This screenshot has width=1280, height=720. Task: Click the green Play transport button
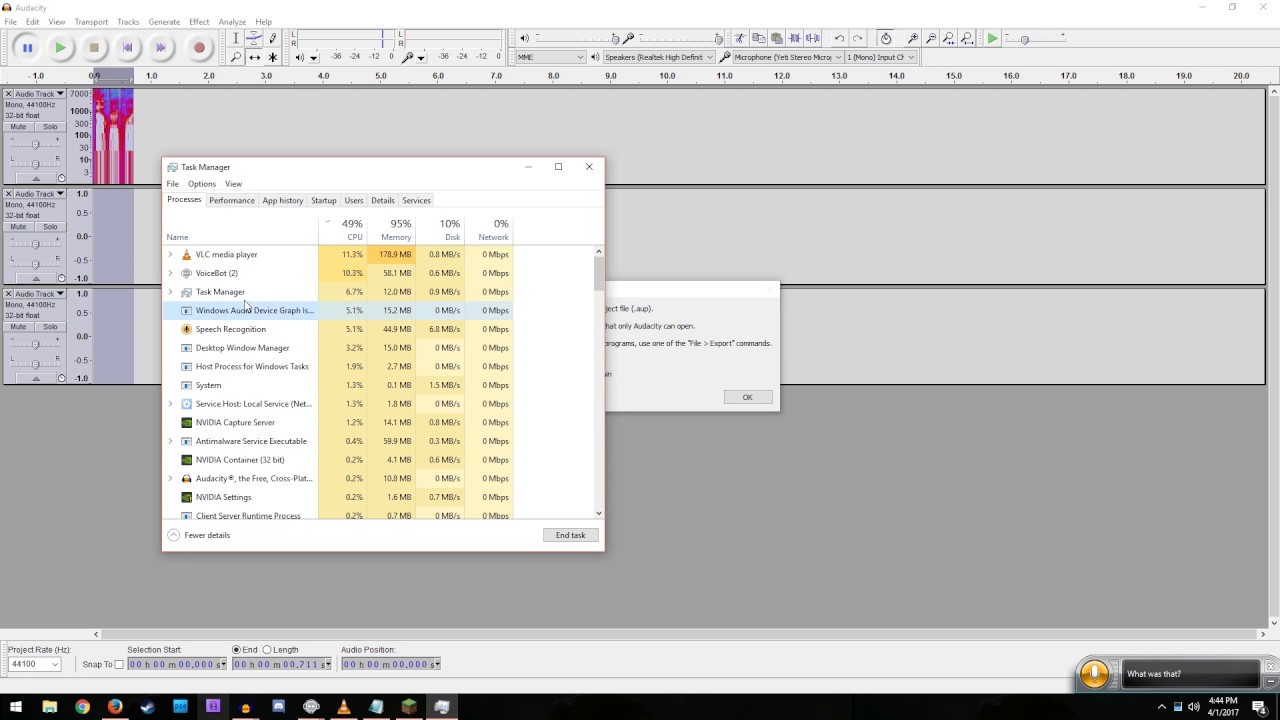61,47
